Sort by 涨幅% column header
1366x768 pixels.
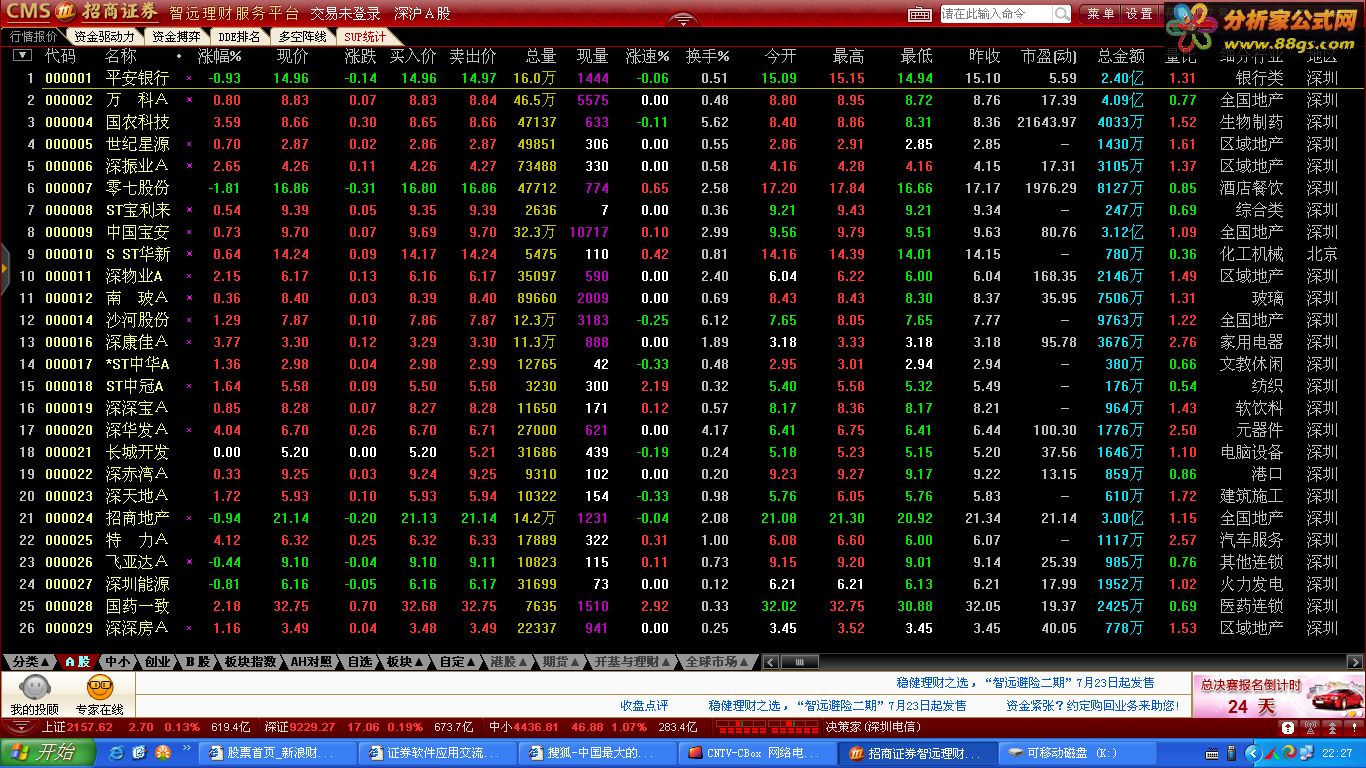[220, 56]
